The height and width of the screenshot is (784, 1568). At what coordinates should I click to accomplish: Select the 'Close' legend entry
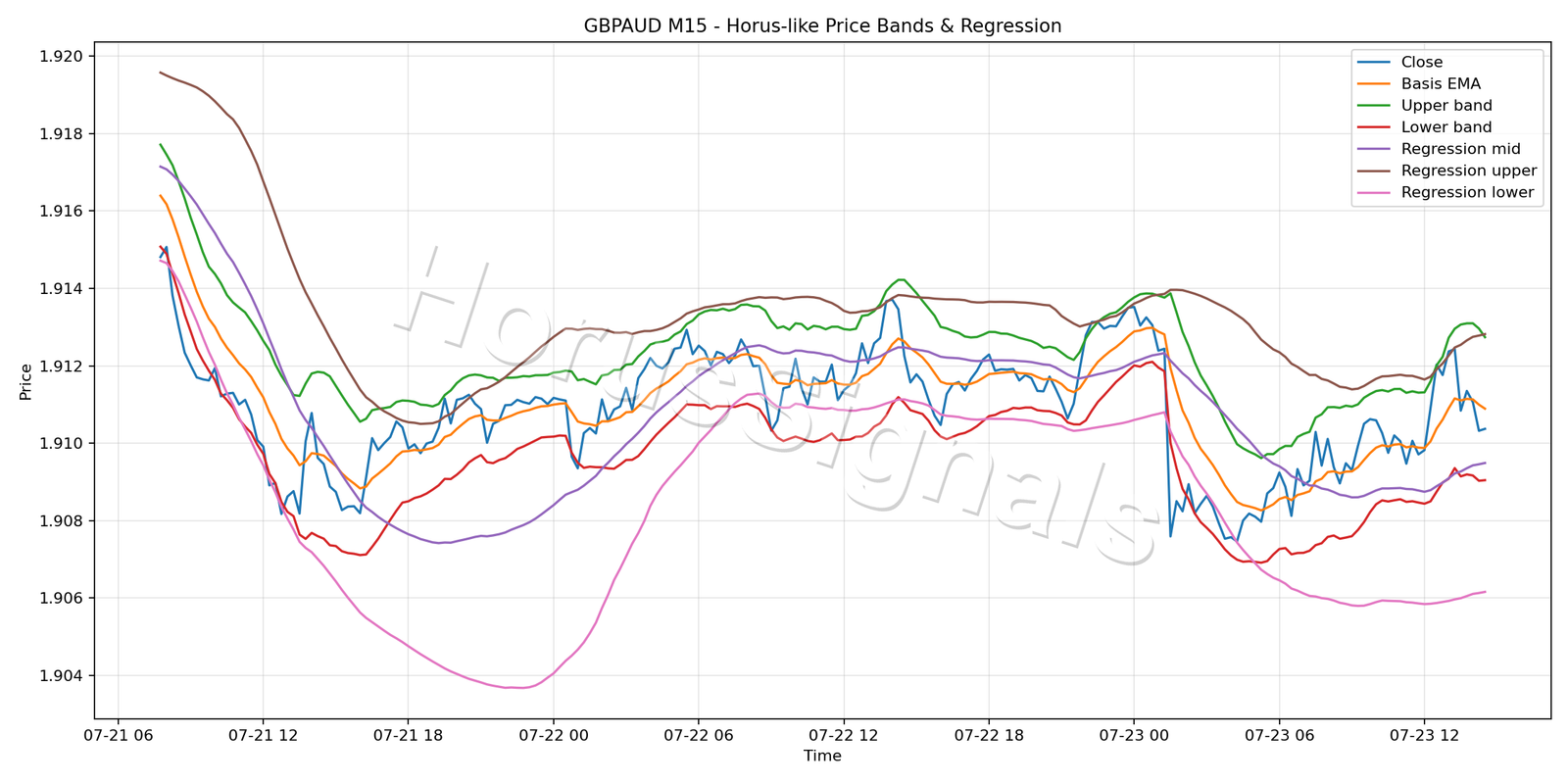(1399, 63)
